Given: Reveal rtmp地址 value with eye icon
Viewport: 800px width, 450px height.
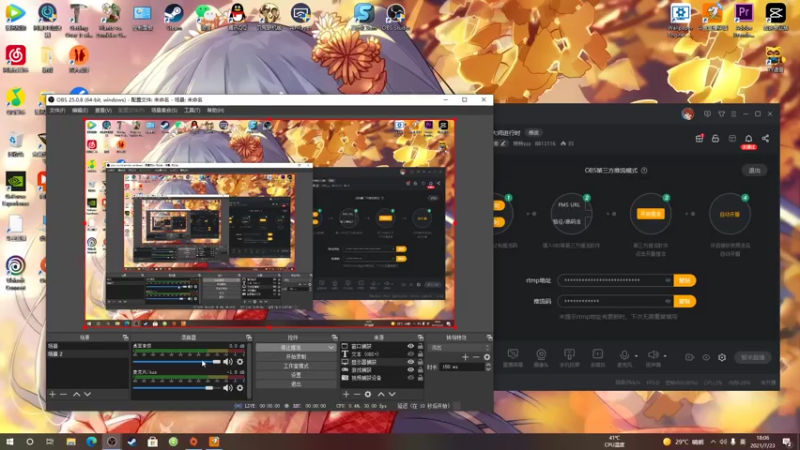Looking at the screenshot, I should [667, 280].
